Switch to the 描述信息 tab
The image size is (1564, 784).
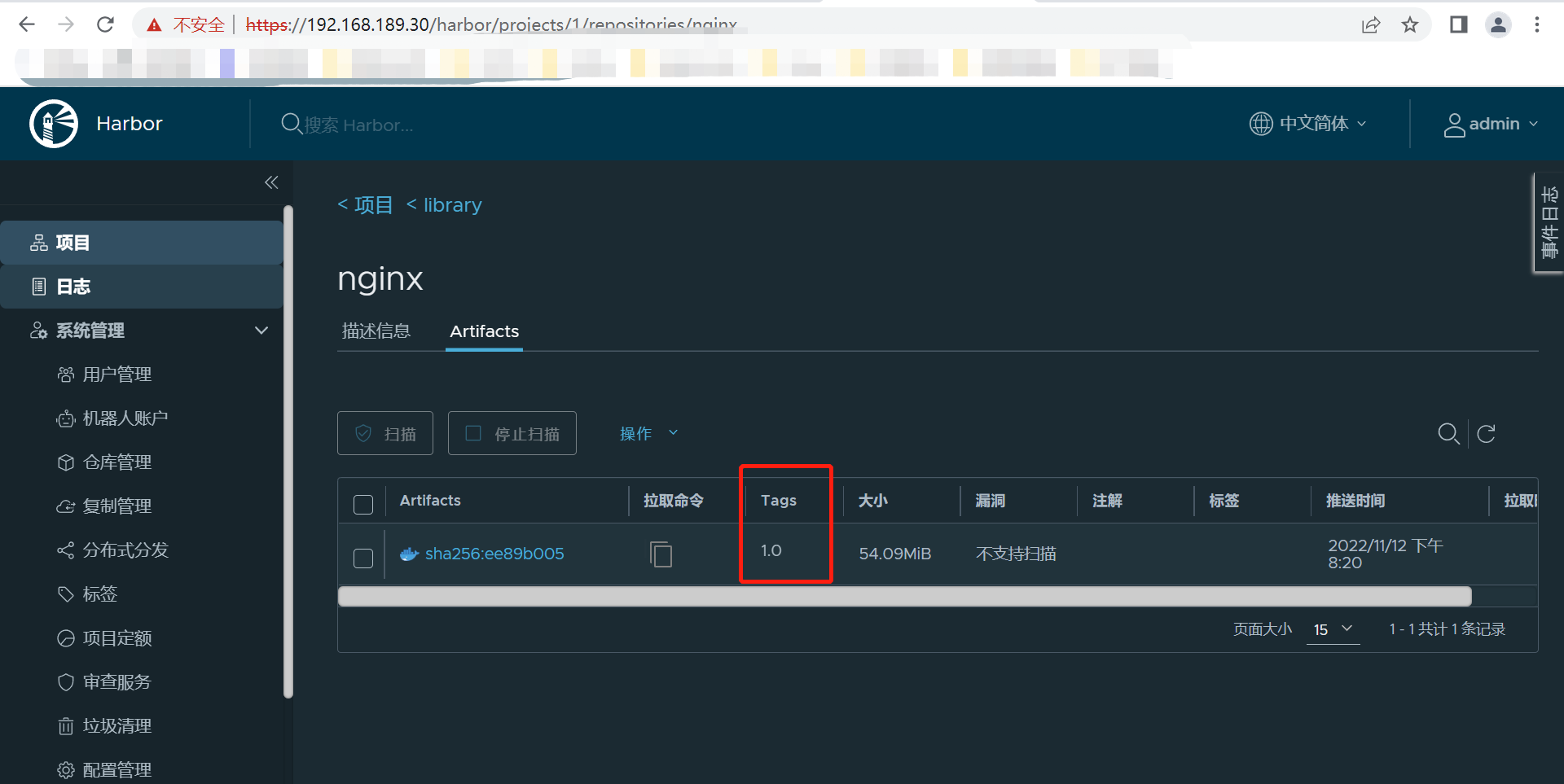click(x=376, y=331)
